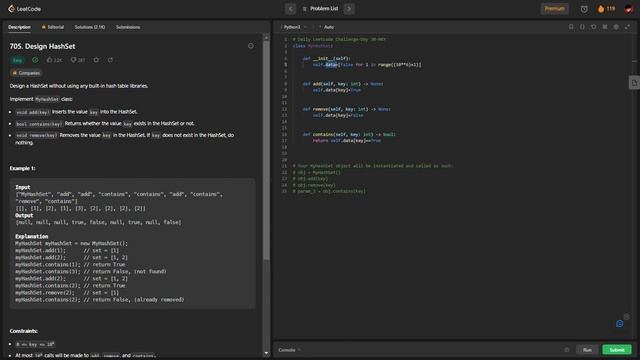The image size is (640, 360).
Task: Click the highlighted word data on line 5
Action: pos(331,64)
